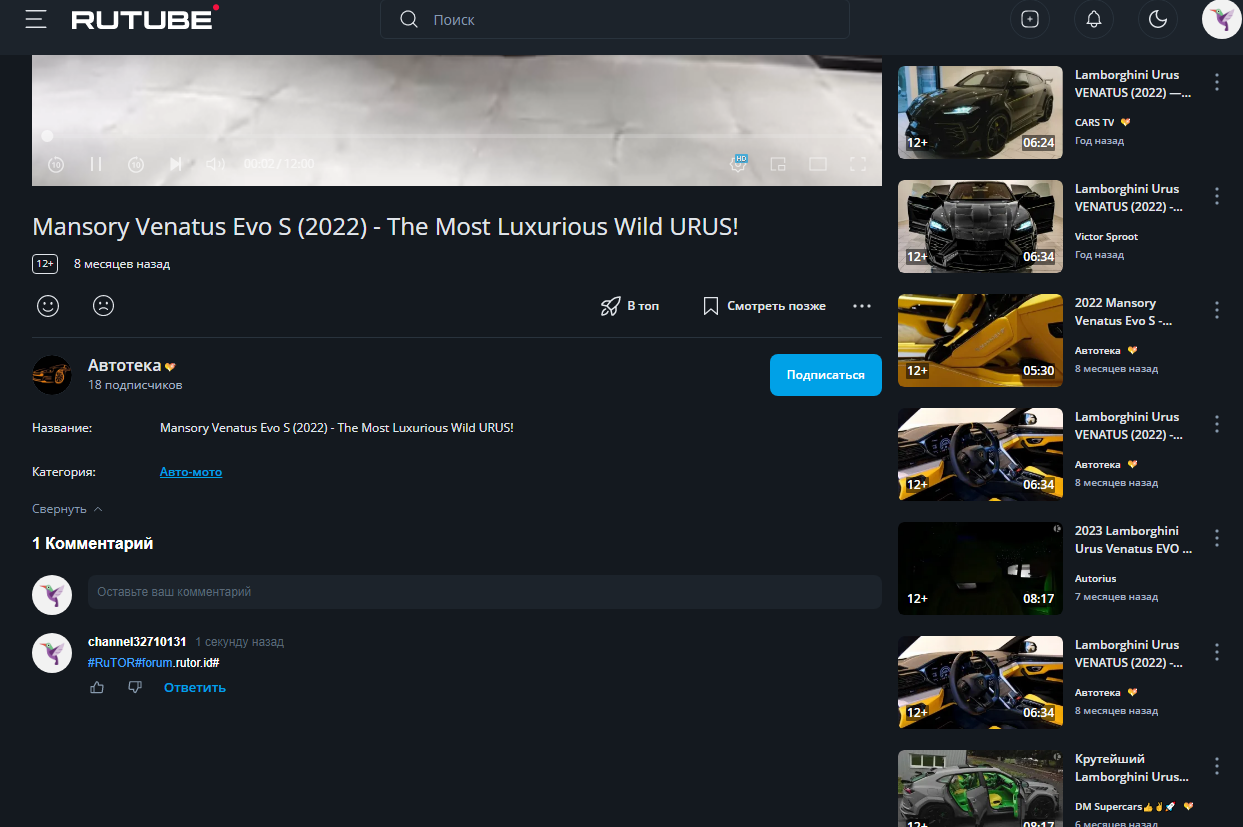Open the Автотека channel name link
The height and width of the screenshot is (827, 1243).
125,366
